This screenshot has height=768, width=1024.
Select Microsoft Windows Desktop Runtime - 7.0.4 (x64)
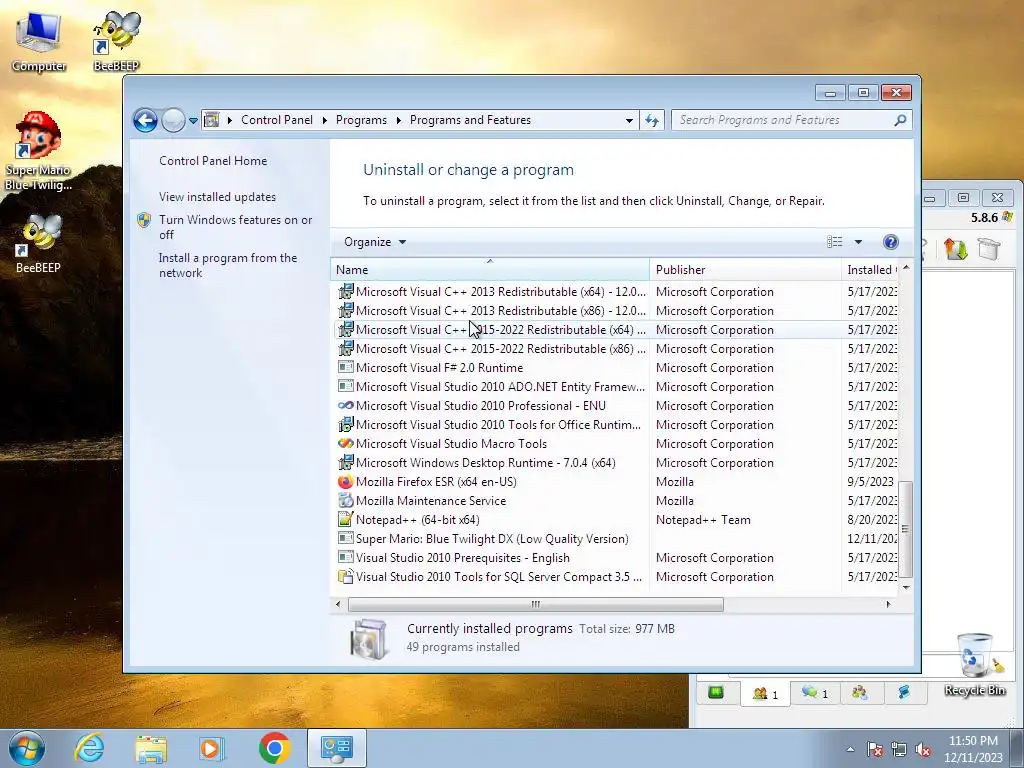tap(486, 463)
